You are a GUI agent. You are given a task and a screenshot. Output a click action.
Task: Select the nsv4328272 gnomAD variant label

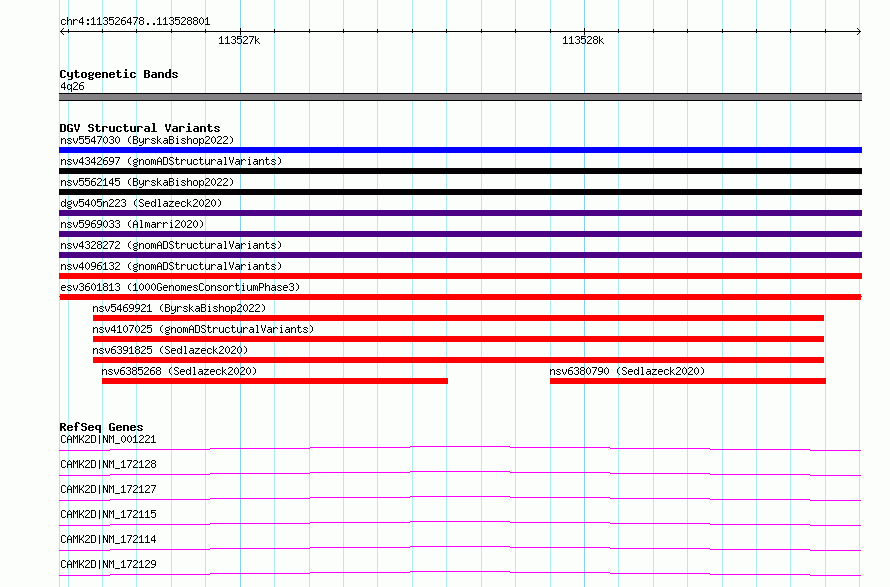click(171, 245)
